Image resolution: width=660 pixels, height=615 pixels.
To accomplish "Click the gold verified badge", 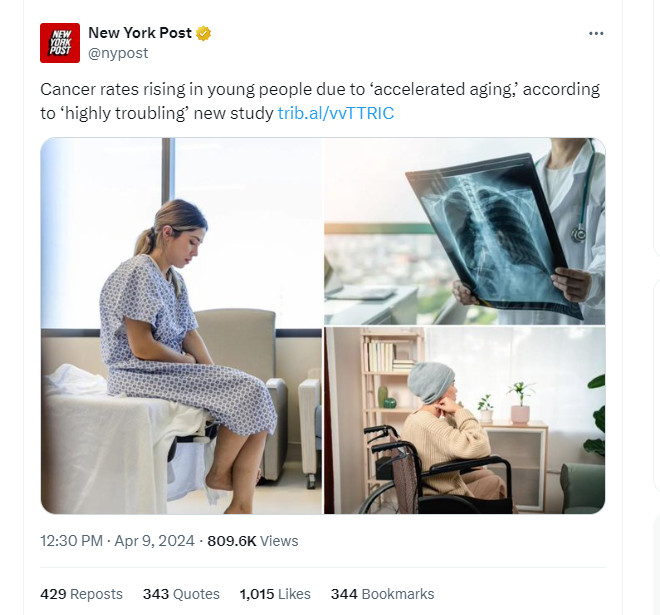I will pyautogui.click(x=203, y=33).
